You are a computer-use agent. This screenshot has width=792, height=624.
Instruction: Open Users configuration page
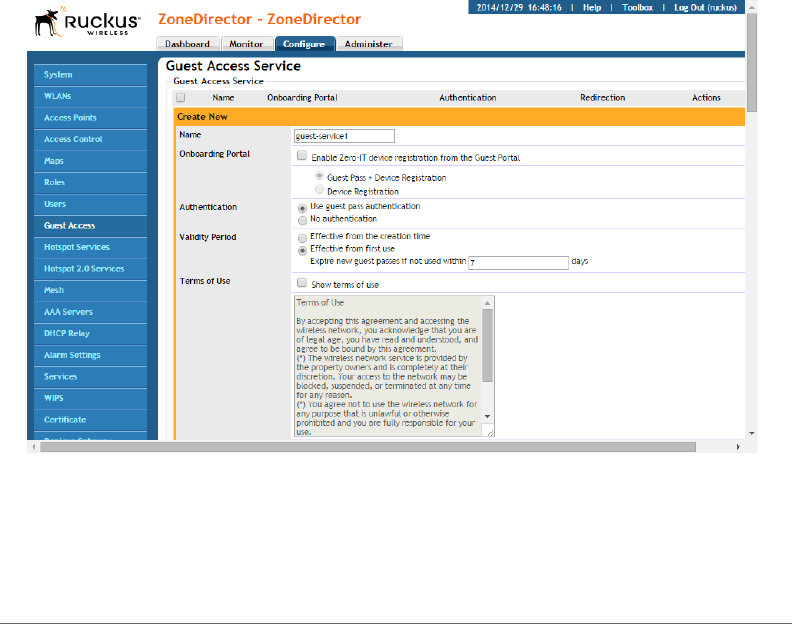tap(90, 204)
